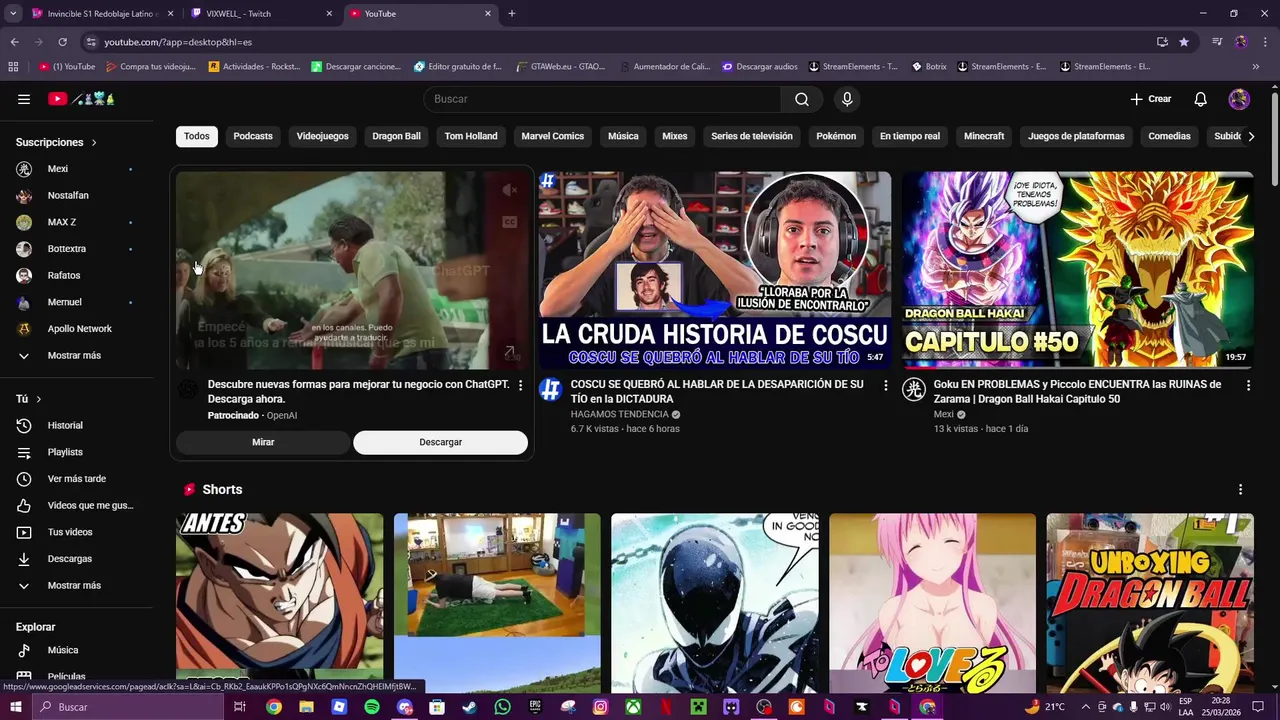The width and height of the screenshot is (1280, 720).
Task: Select the Videojuegos filter chip
Action: click(x=323, y=136)
